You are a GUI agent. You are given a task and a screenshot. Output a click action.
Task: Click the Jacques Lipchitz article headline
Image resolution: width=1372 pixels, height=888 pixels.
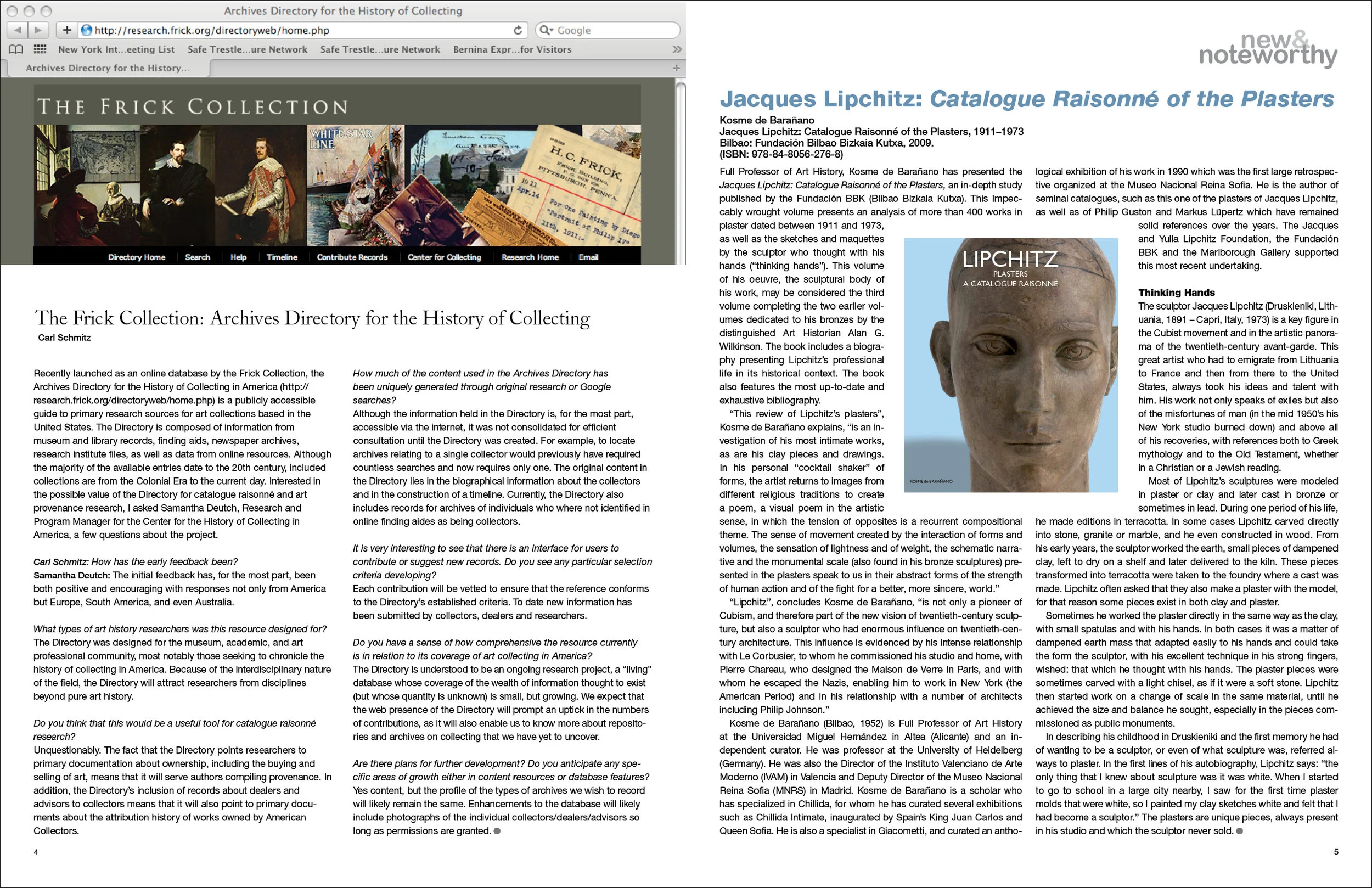pos(1027,99)
